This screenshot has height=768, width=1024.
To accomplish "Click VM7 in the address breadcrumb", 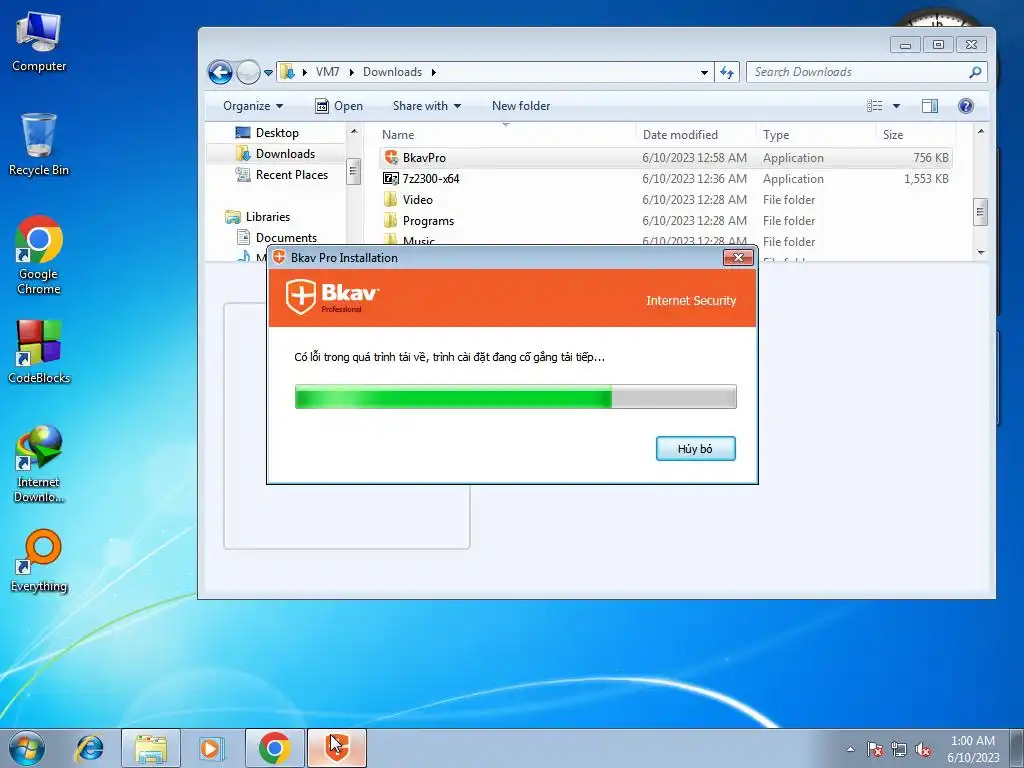I will pyautogui.click(x=327, y=72).
